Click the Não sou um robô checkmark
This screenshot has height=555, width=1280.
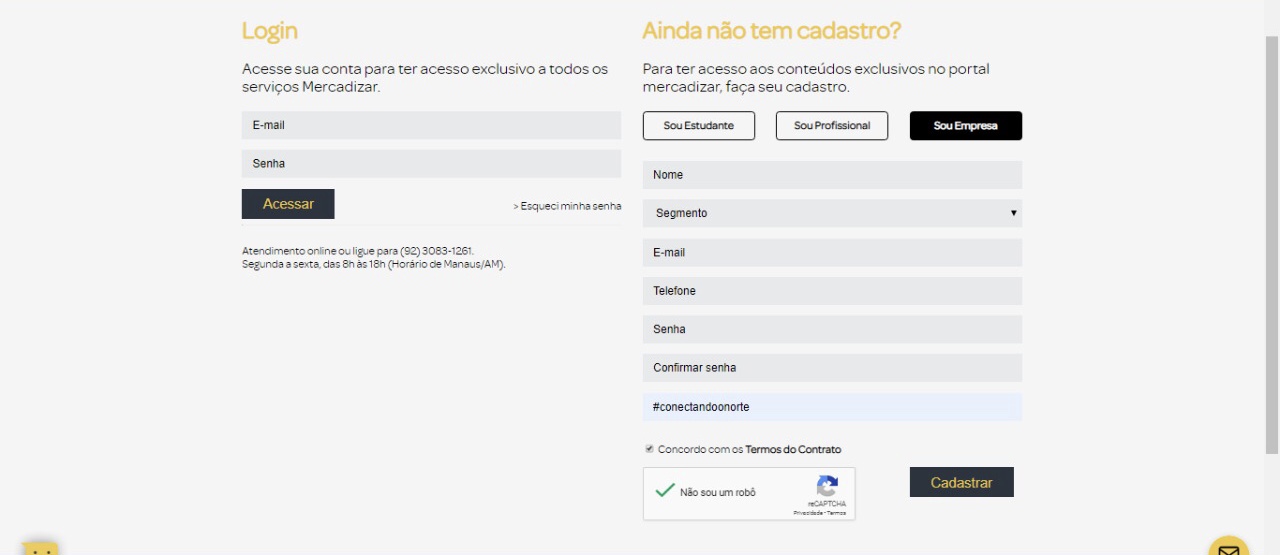[665, 491]
